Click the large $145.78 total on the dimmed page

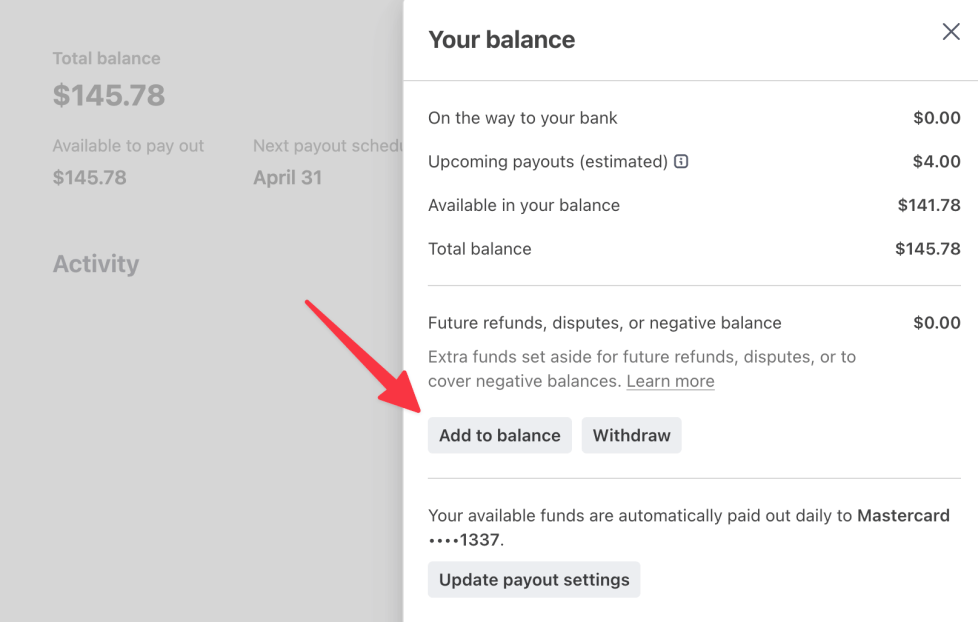pos(109,96)
